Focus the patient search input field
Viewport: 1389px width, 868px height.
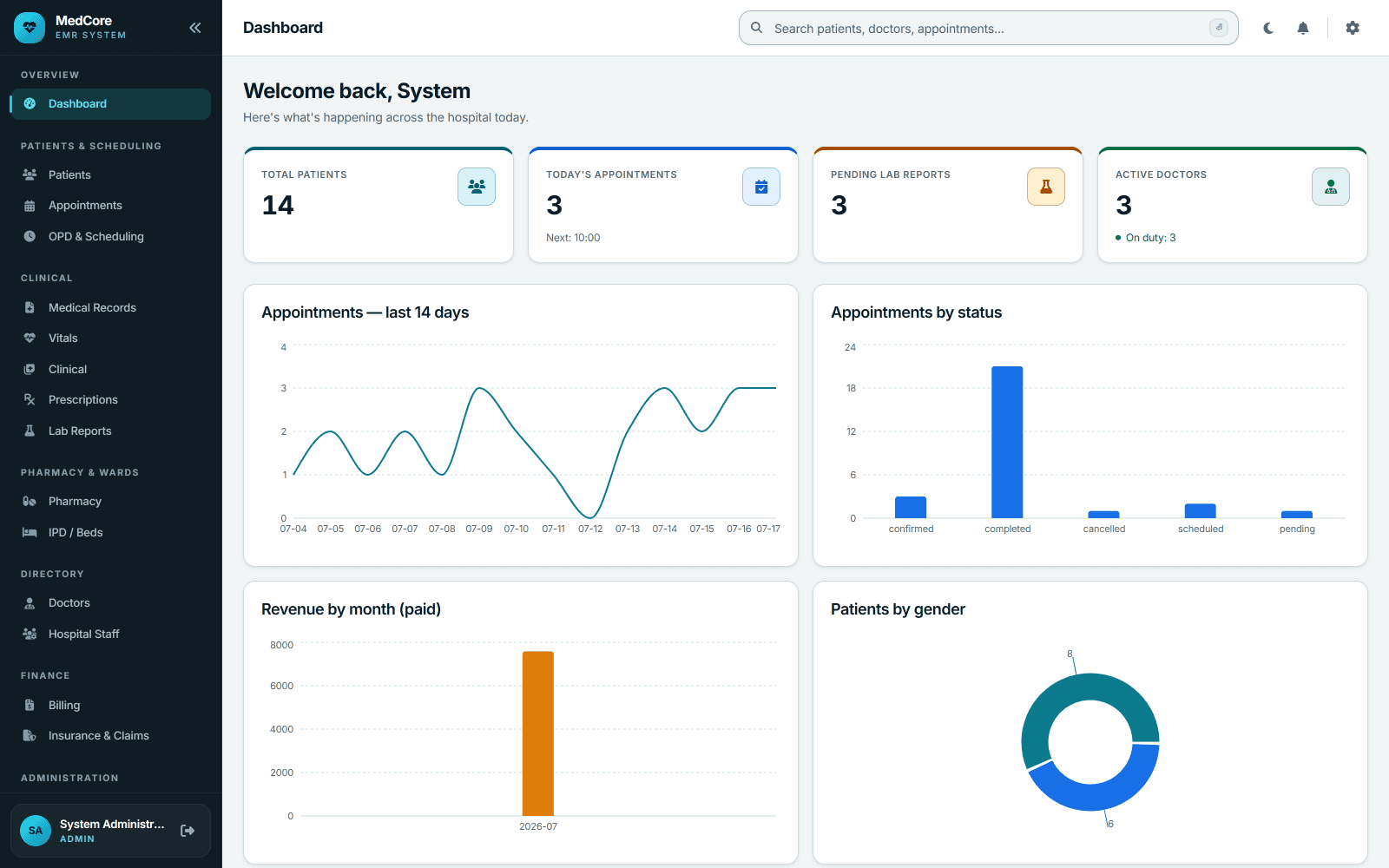[988, 28]
